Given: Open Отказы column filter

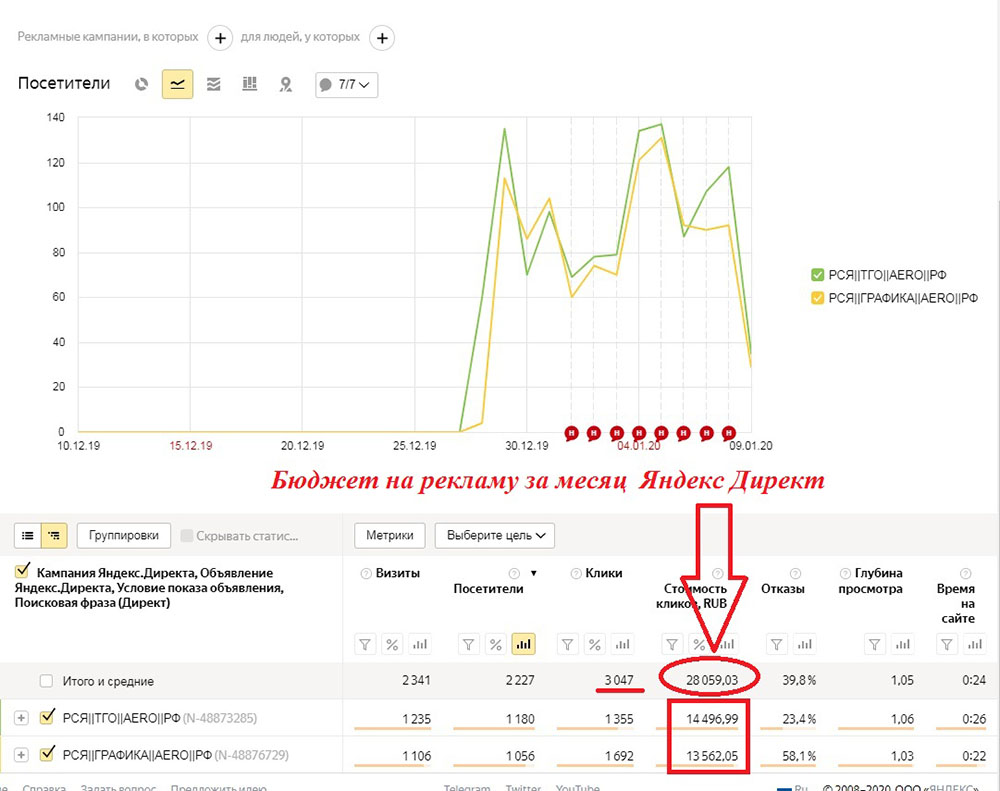Looking at the screenshot, I should [x=777, y=644].
